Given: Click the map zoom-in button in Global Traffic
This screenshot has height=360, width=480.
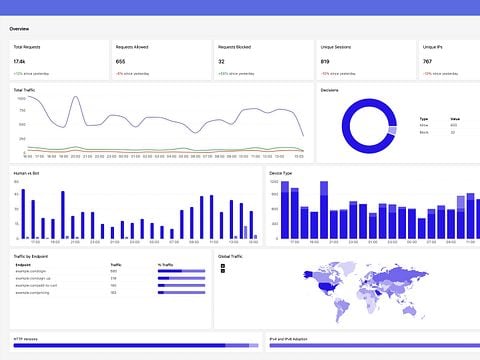Looking at the screenshot, I should click(x=223, y=266).
